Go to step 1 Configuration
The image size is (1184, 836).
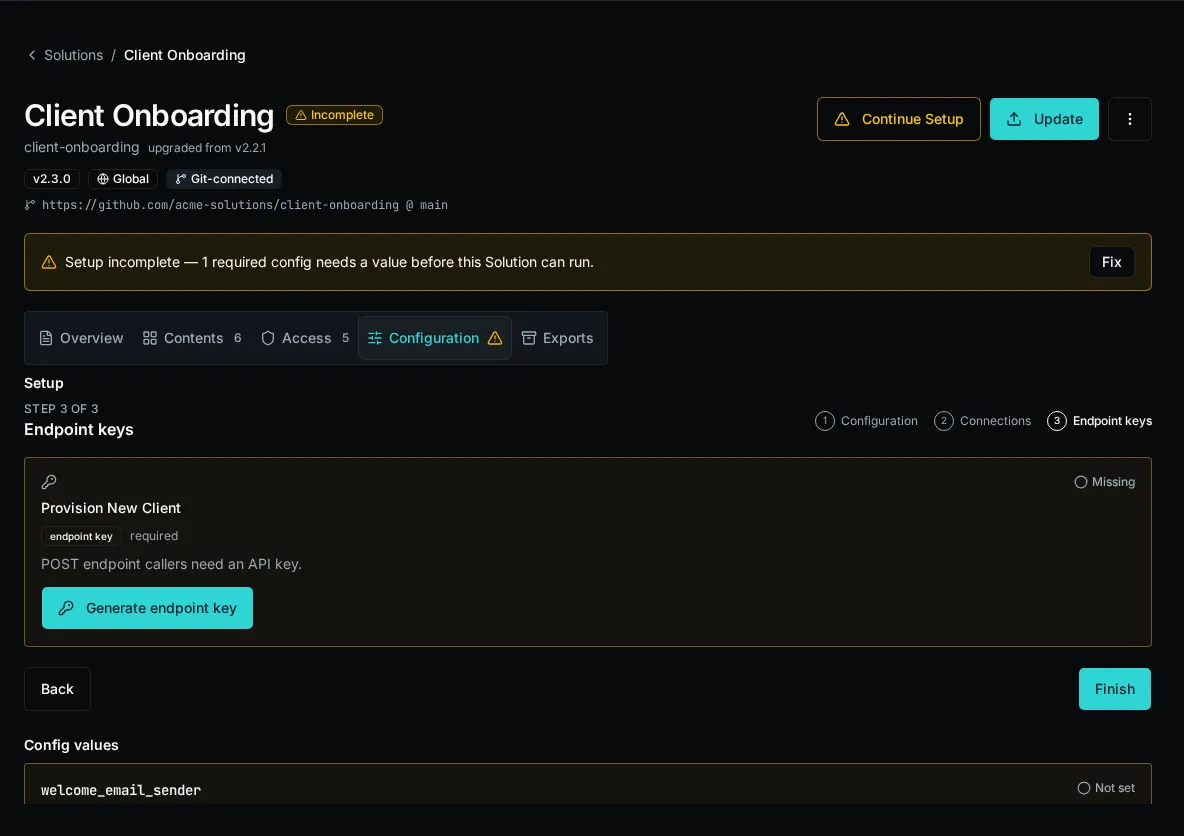click(867, 421)
